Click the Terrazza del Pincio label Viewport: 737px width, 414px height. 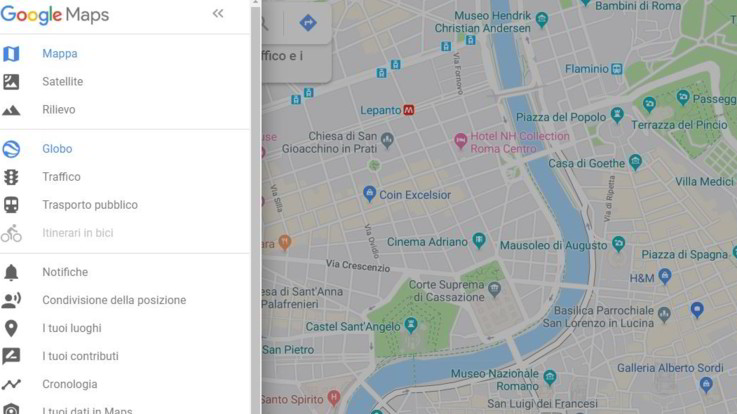[679, 125]
